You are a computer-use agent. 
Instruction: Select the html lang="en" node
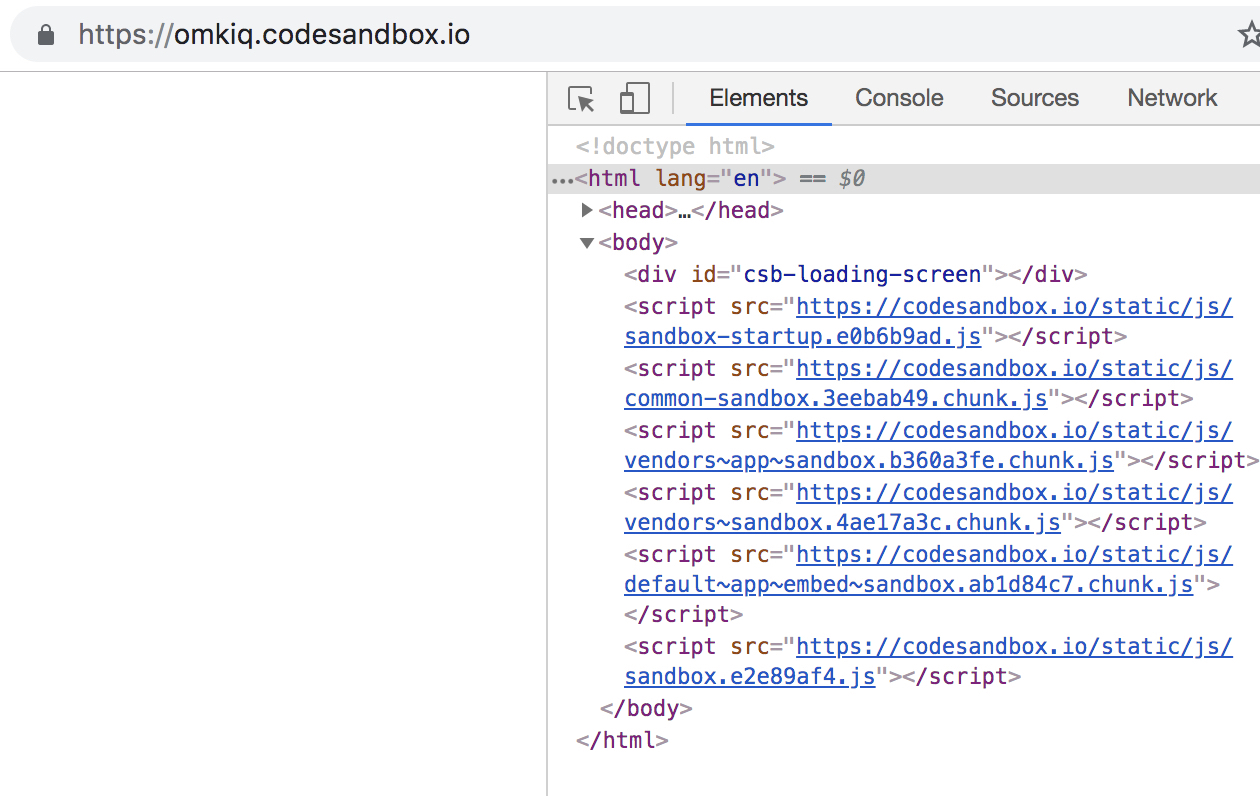681,178
